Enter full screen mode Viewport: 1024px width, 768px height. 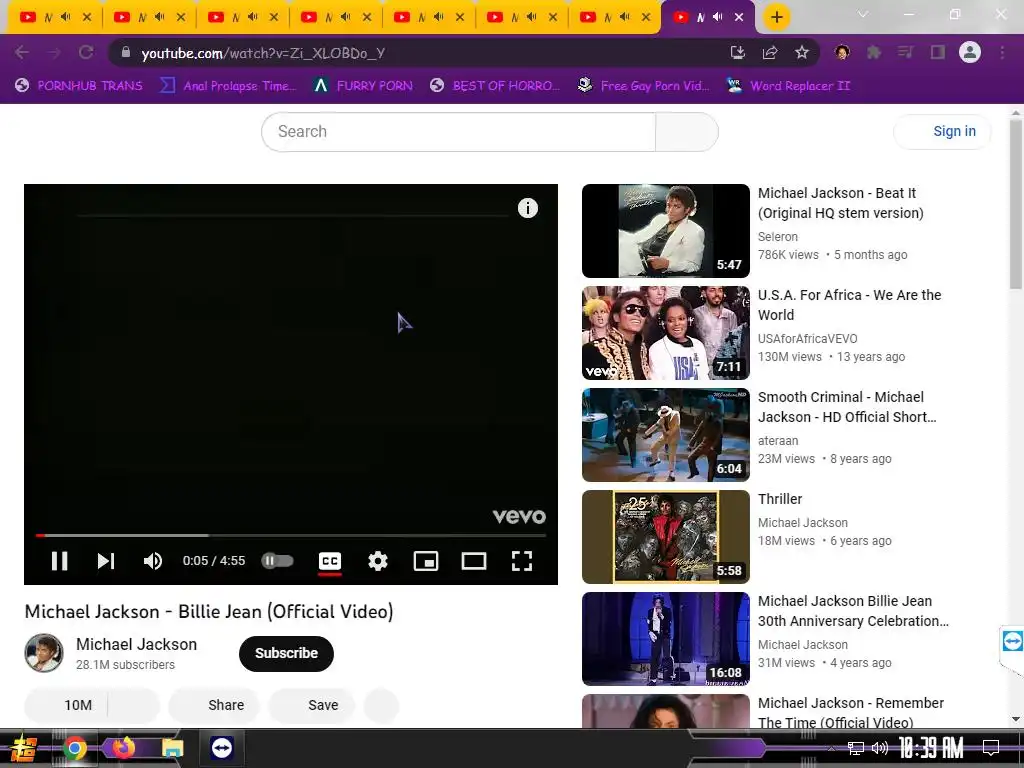click(522, 561)
